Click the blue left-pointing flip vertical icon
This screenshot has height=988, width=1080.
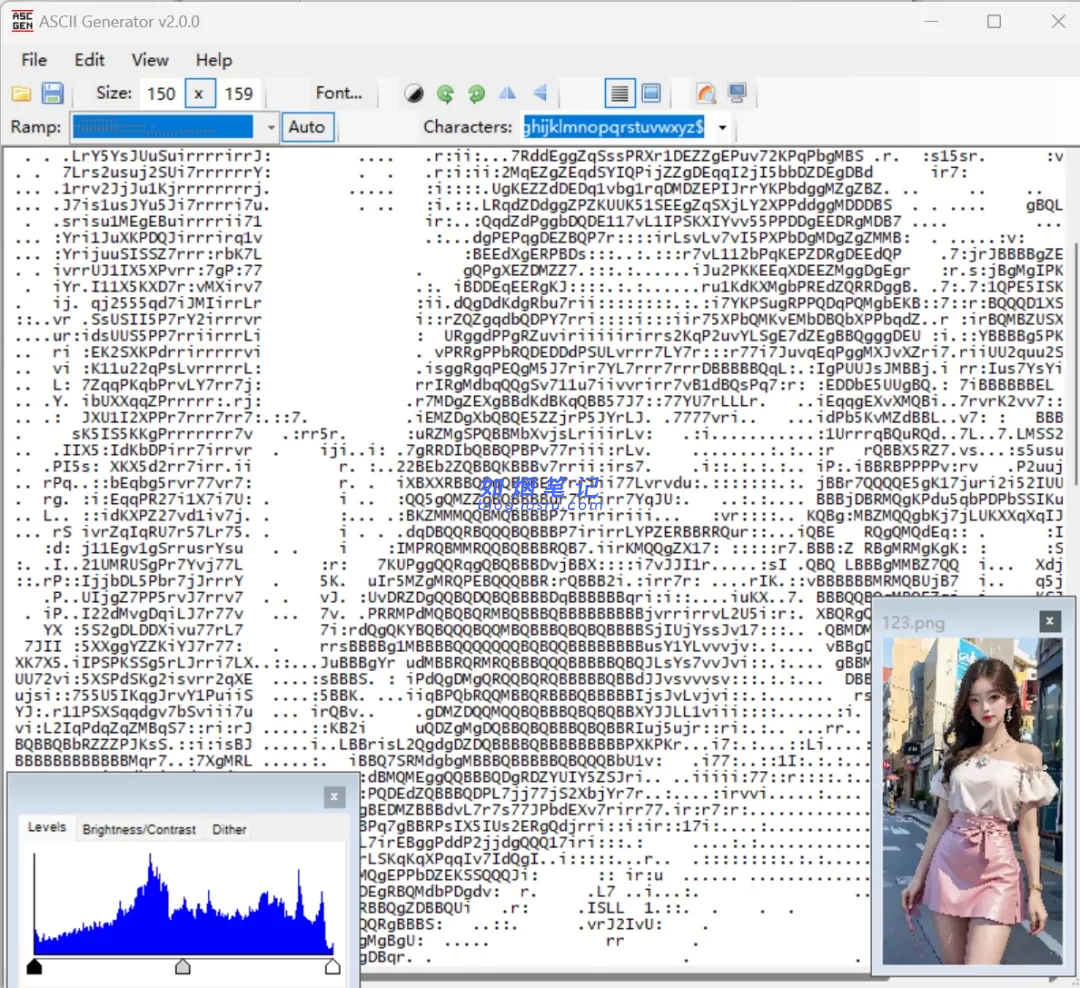coord(540,93)
